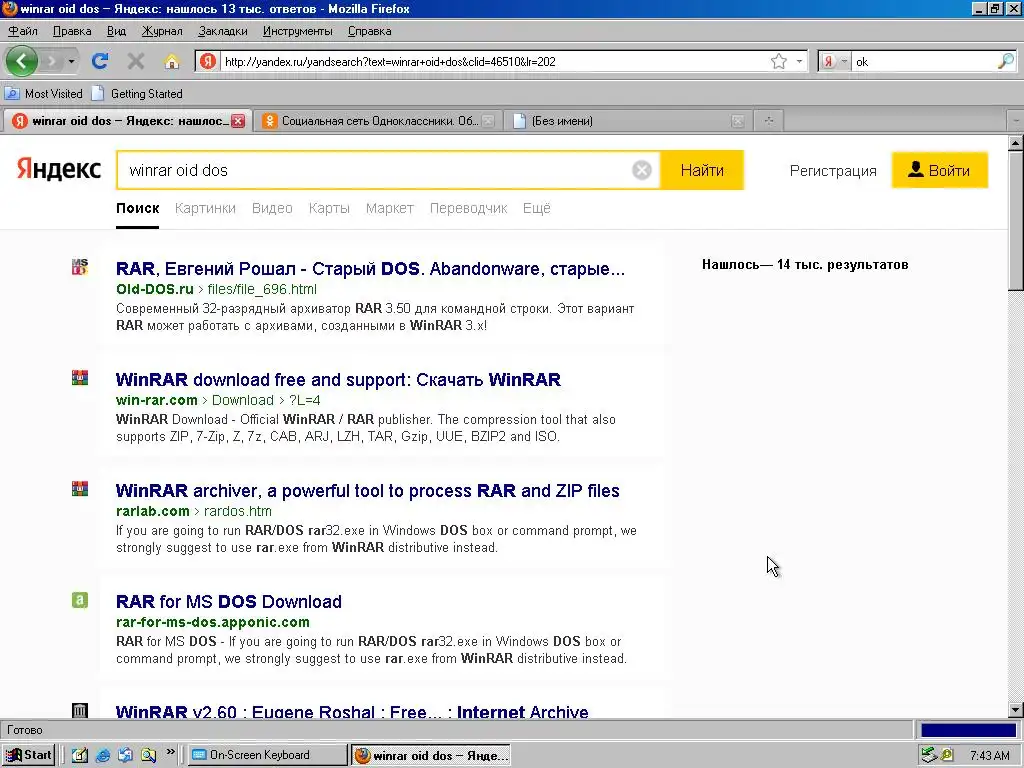Open the Old-DOS.ru site link
The width and height of the screenshot is (1024, 768).
point(155,289)
